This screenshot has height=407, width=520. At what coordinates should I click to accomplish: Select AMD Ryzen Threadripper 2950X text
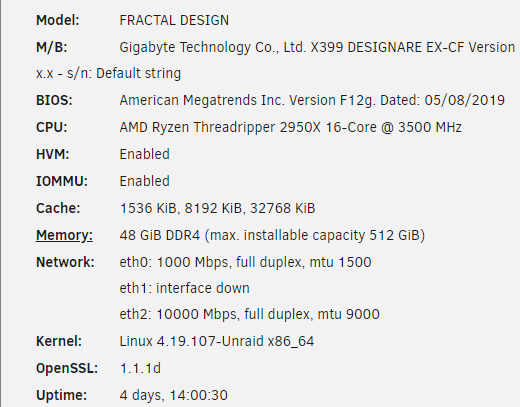[290, 127]
